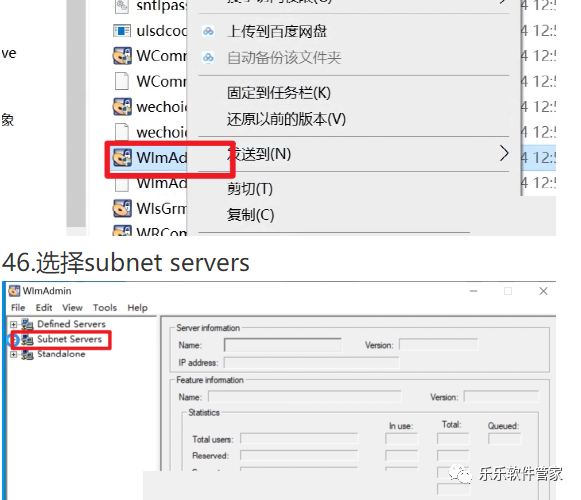The image size is (581, 500).
Task: Click the WlmAdmin title bar app icon
Action: coord(14,291)
